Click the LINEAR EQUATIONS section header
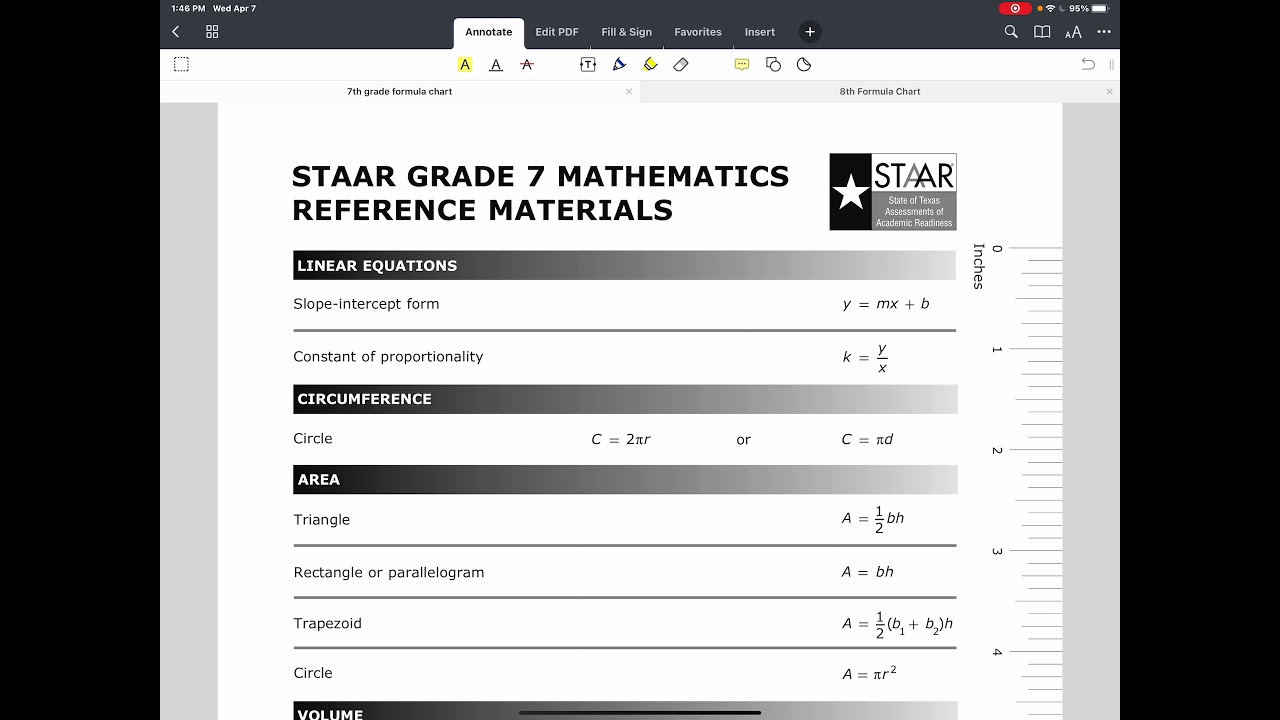Screen dimensions: 1280x720 point(625,265)
